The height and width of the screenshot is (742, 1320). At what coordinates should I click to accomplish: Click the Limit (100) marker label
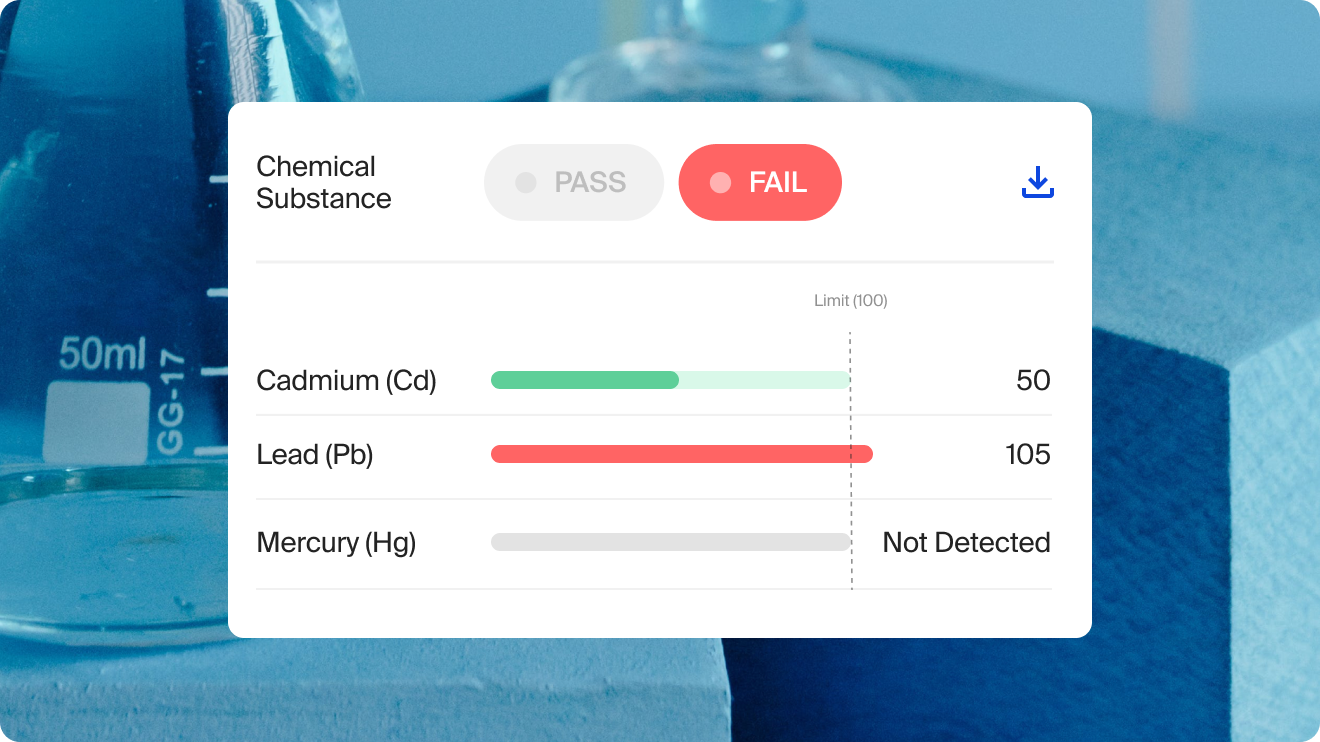coord(850,300)
